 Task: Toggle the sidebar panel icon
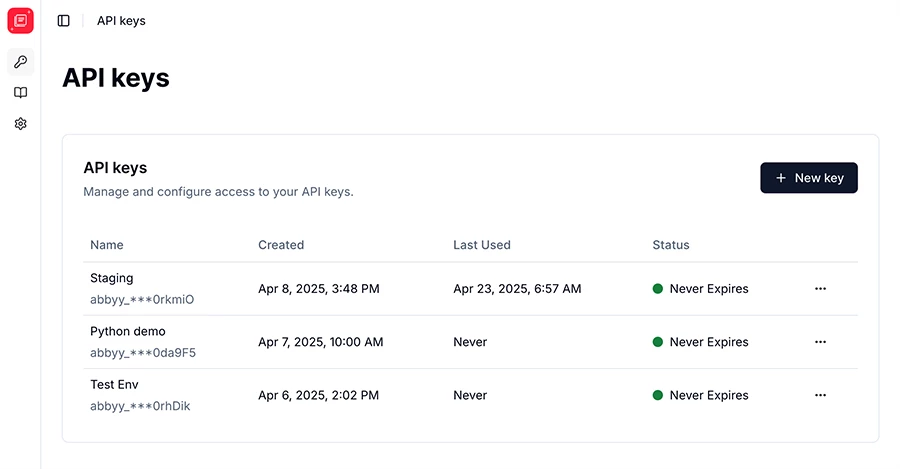pyautogui.click(x=64, y=21)
